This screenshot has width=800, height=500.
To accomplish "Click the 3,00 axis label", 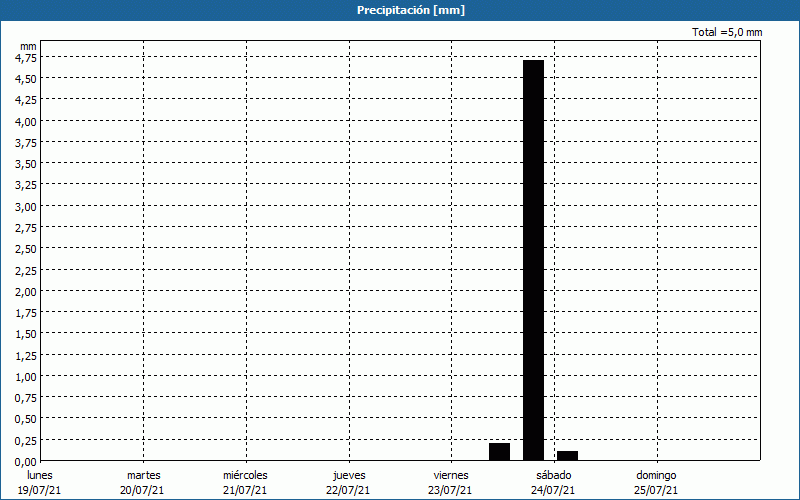I will tap(26, 207).
